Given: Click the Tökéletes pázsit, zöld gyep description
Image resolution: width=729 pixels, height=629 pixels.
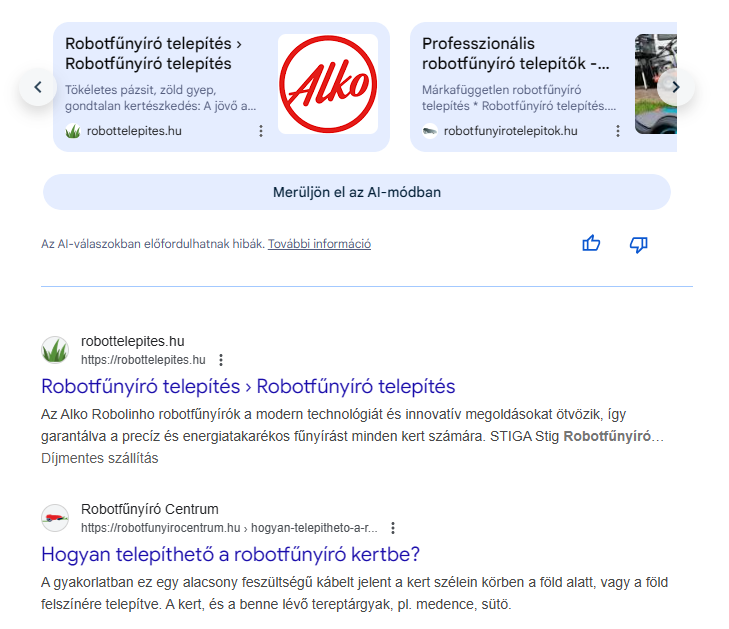Looking at the screenshot, I should [x=160, y=98].
